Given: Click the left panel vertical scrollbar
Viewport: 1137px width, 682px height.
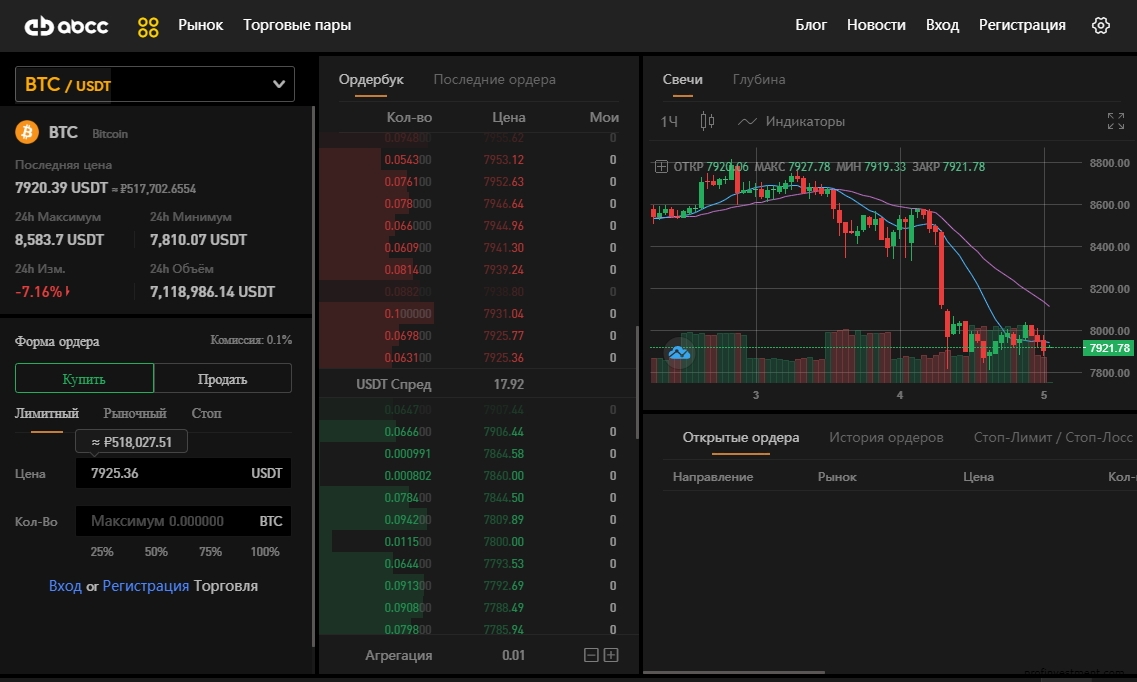Looking at the screenshot, I should 313,377.
